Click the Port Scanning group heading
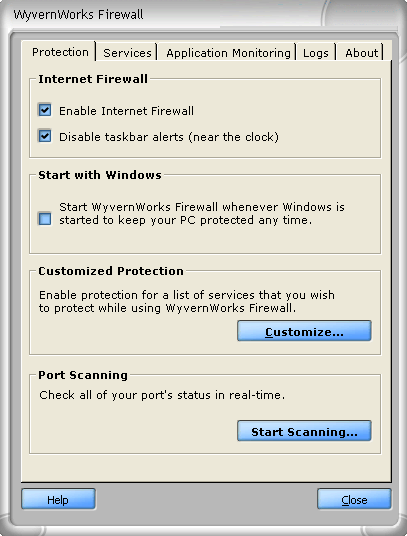The width and height of the screenshot is (407, 536). tap(83, 375)
